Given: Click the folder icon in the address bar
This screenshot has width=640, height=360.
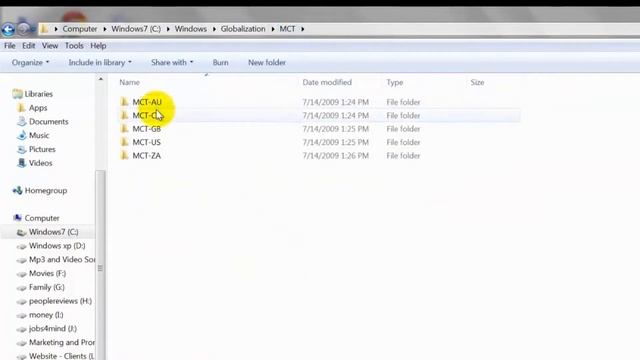Looking at the screenshot, I should pyautogui.click(x=44, y=29).
